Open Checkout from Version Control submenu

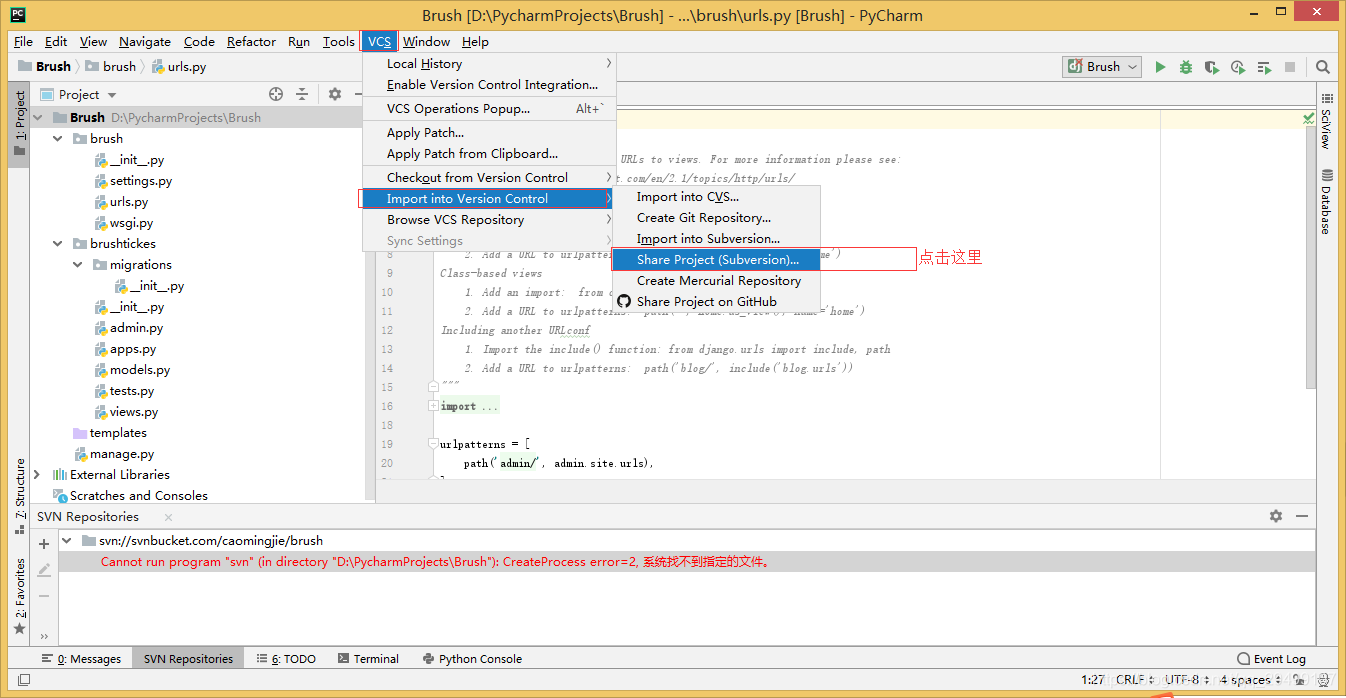(489, 177)
